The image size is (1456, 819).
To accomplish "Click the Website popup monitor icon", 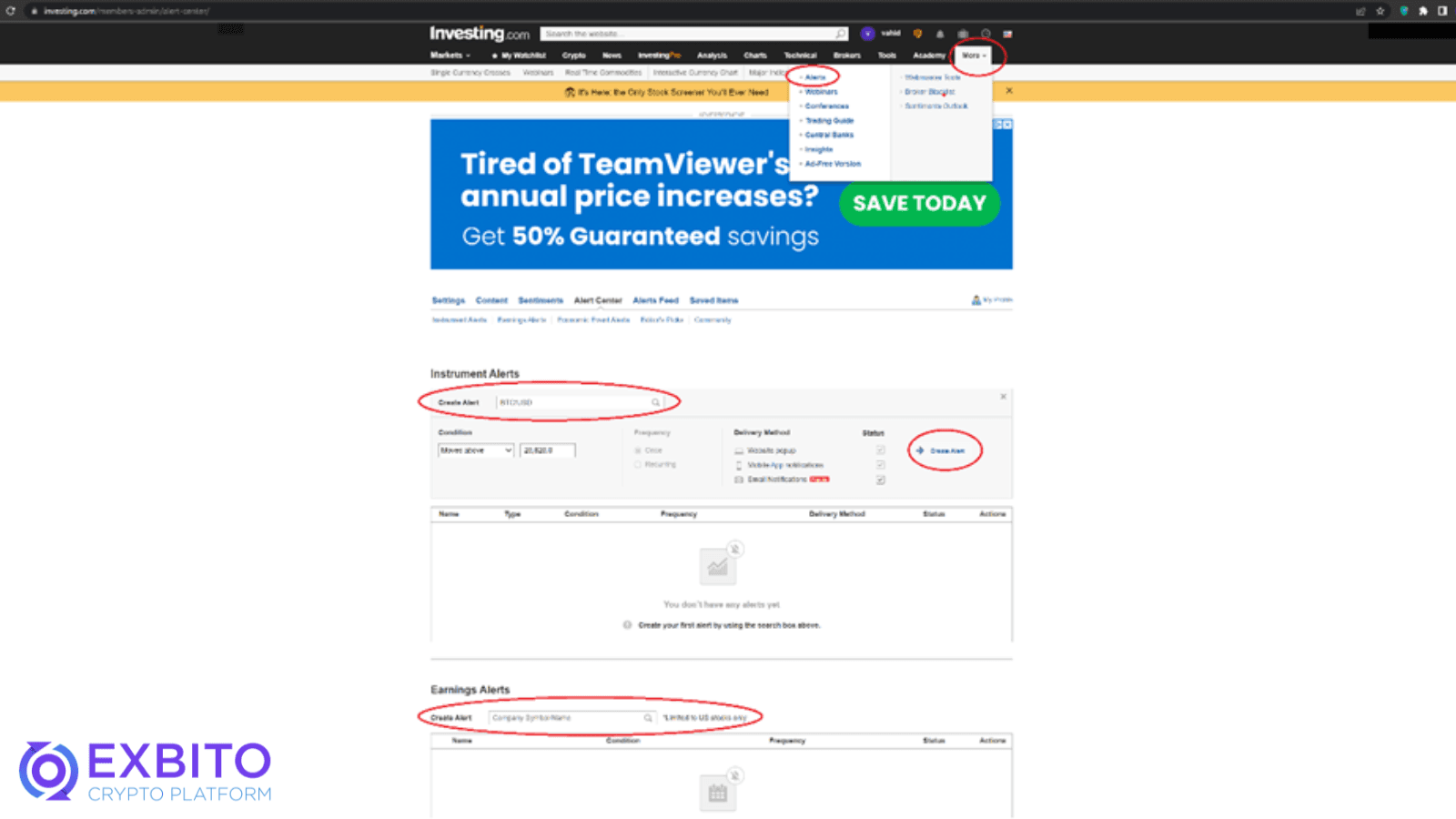I will pos(739,450).
